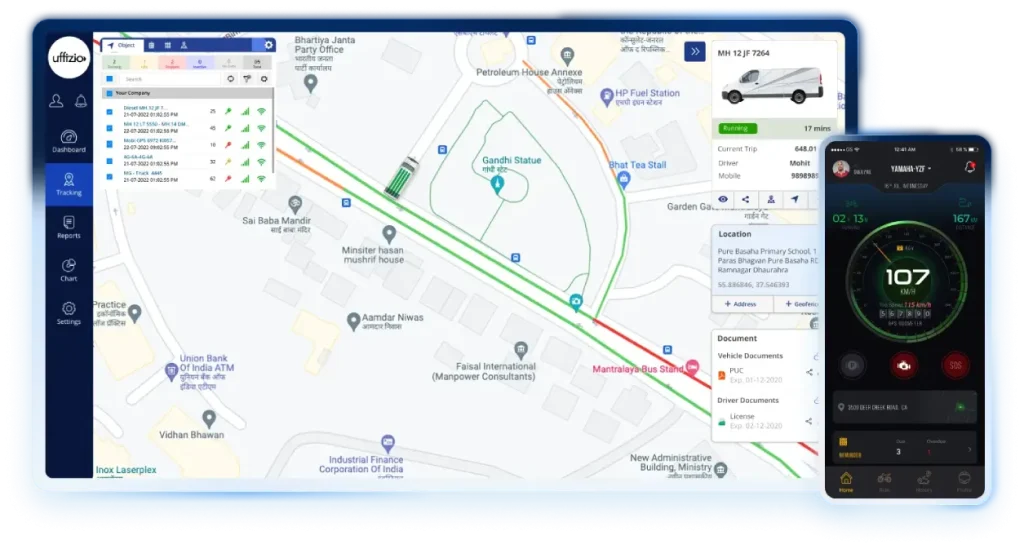
Task: Toggle the Your Company group checkbox
Action: 109,94
